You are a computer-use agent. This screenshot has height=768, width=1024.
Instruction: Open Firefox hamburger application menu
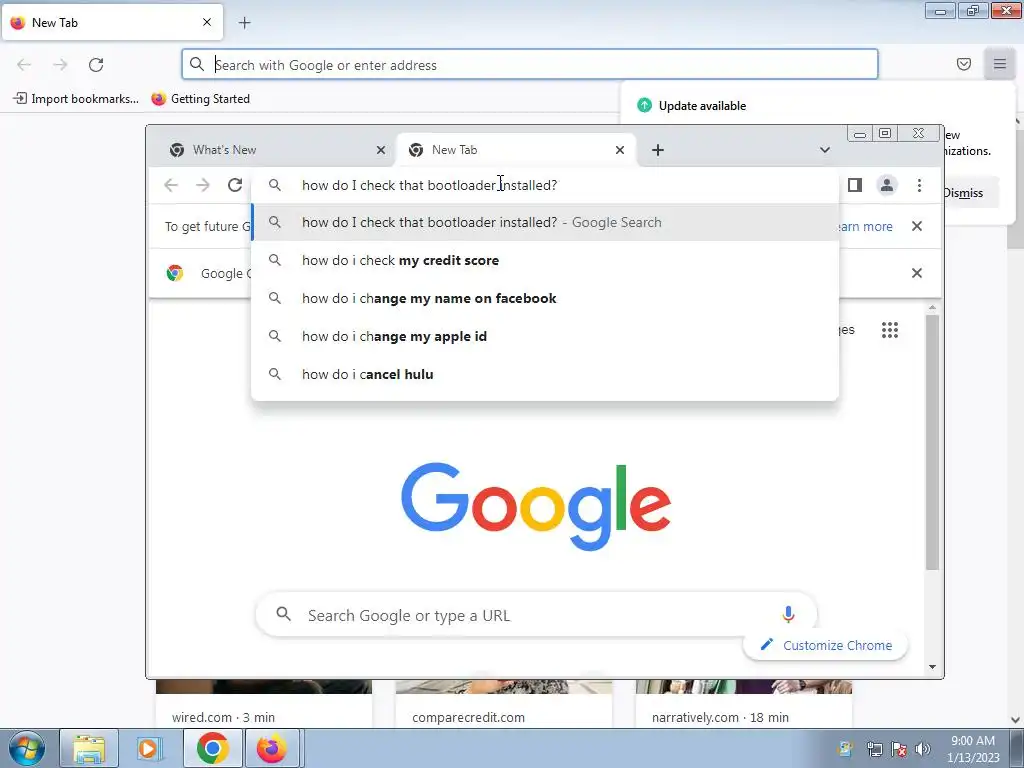999,64
